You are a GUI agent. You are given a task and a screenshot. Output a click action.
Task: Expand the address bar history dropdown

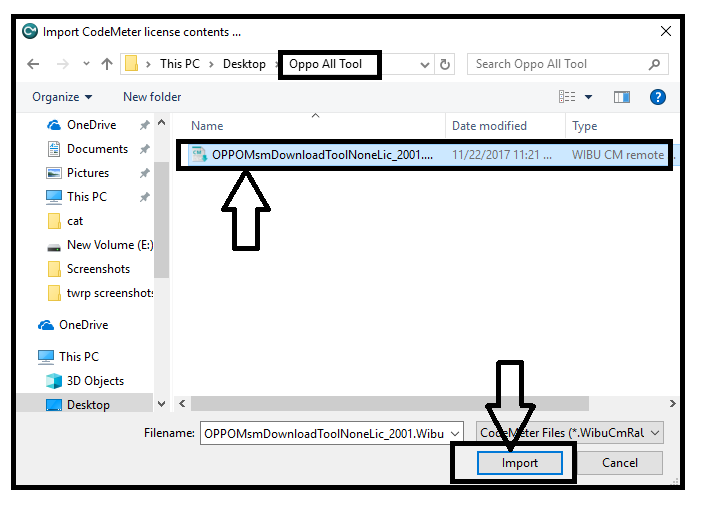(425, 65)
